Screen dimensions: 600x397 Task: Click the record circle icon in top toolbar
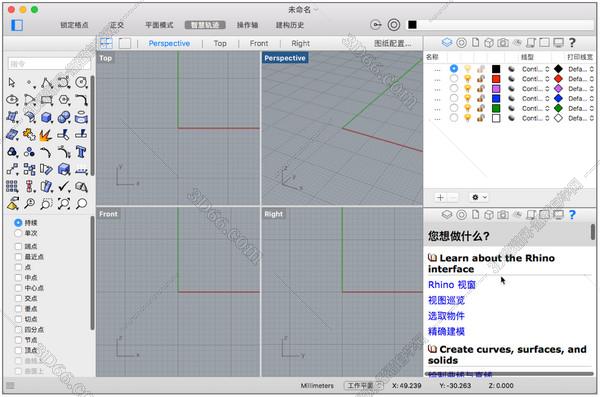pos(394,25)
